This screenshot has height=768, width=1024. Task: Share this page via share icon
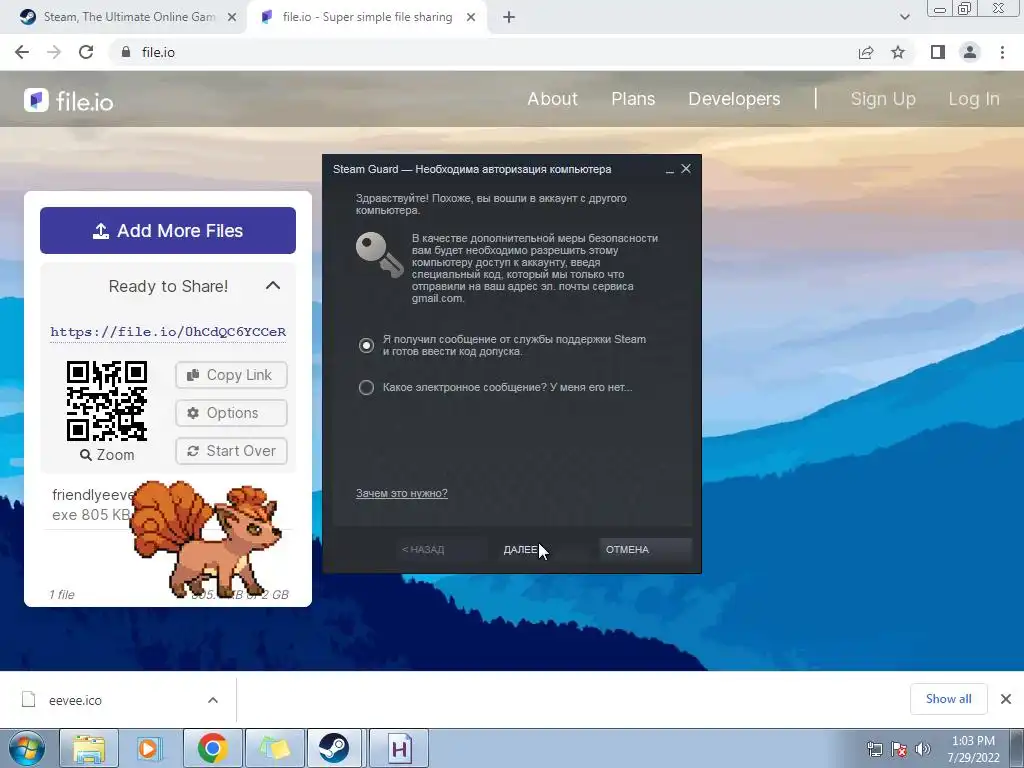point(866,52)
